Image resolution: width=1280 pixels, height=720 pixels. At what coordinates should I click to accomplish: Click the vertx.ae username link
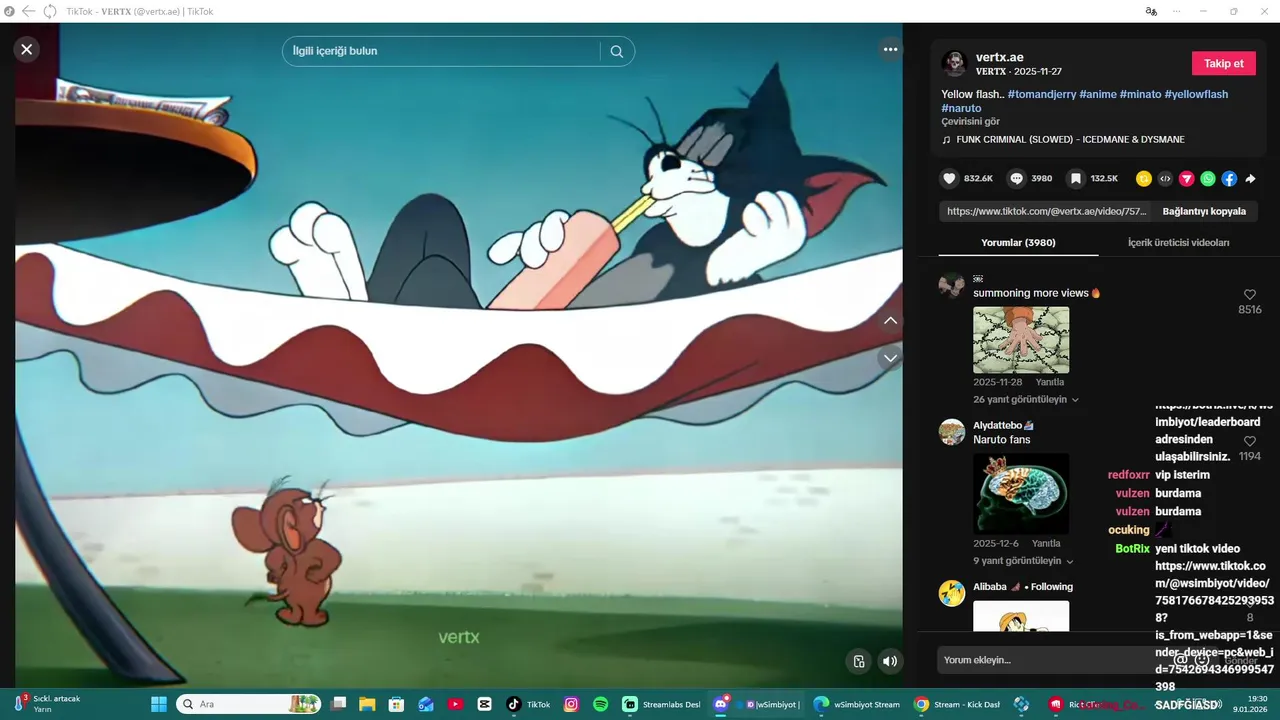[1000, 57]
